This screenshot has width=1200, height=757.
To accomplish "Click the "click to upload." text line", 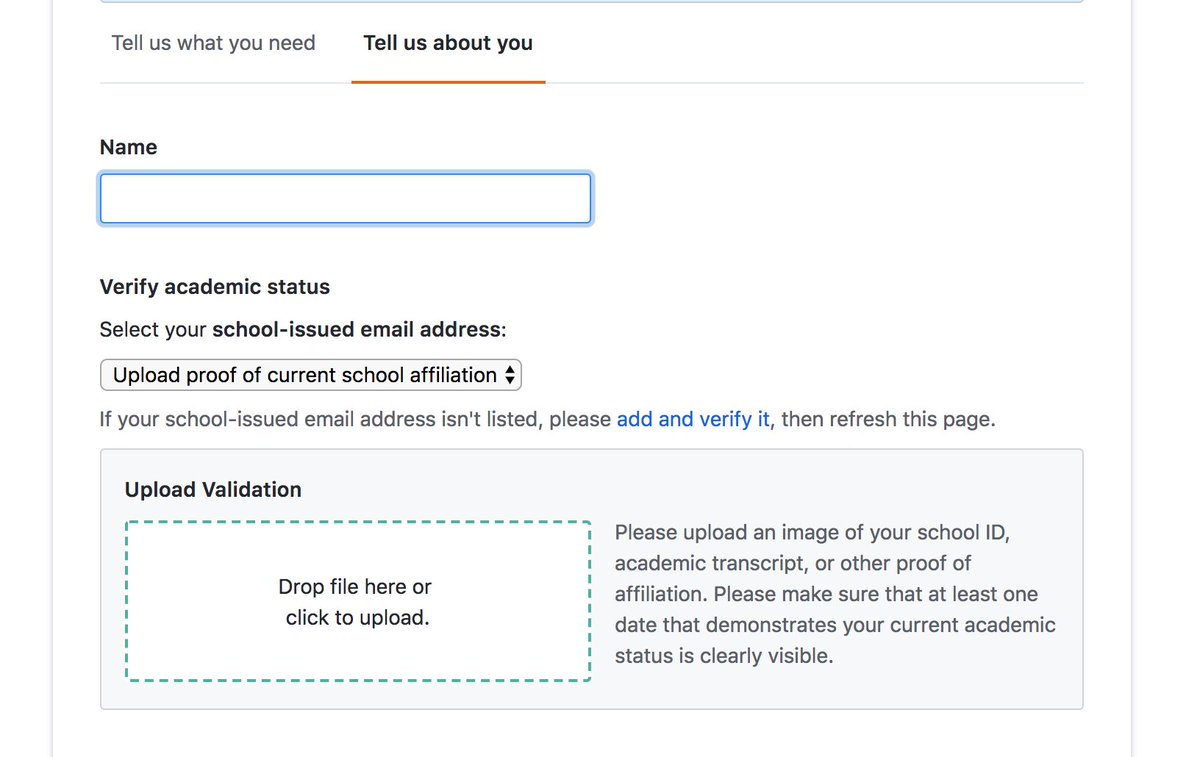I will click(x=358, y=618).
